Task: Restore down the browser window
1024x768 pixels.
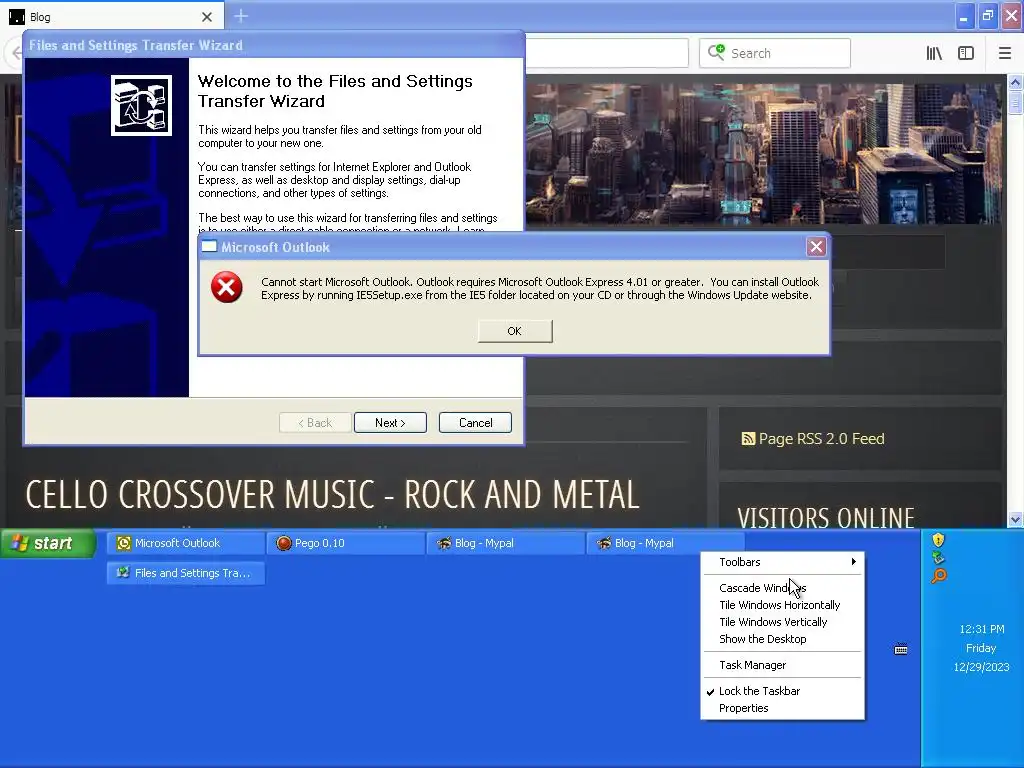Action: pos(987,16)
